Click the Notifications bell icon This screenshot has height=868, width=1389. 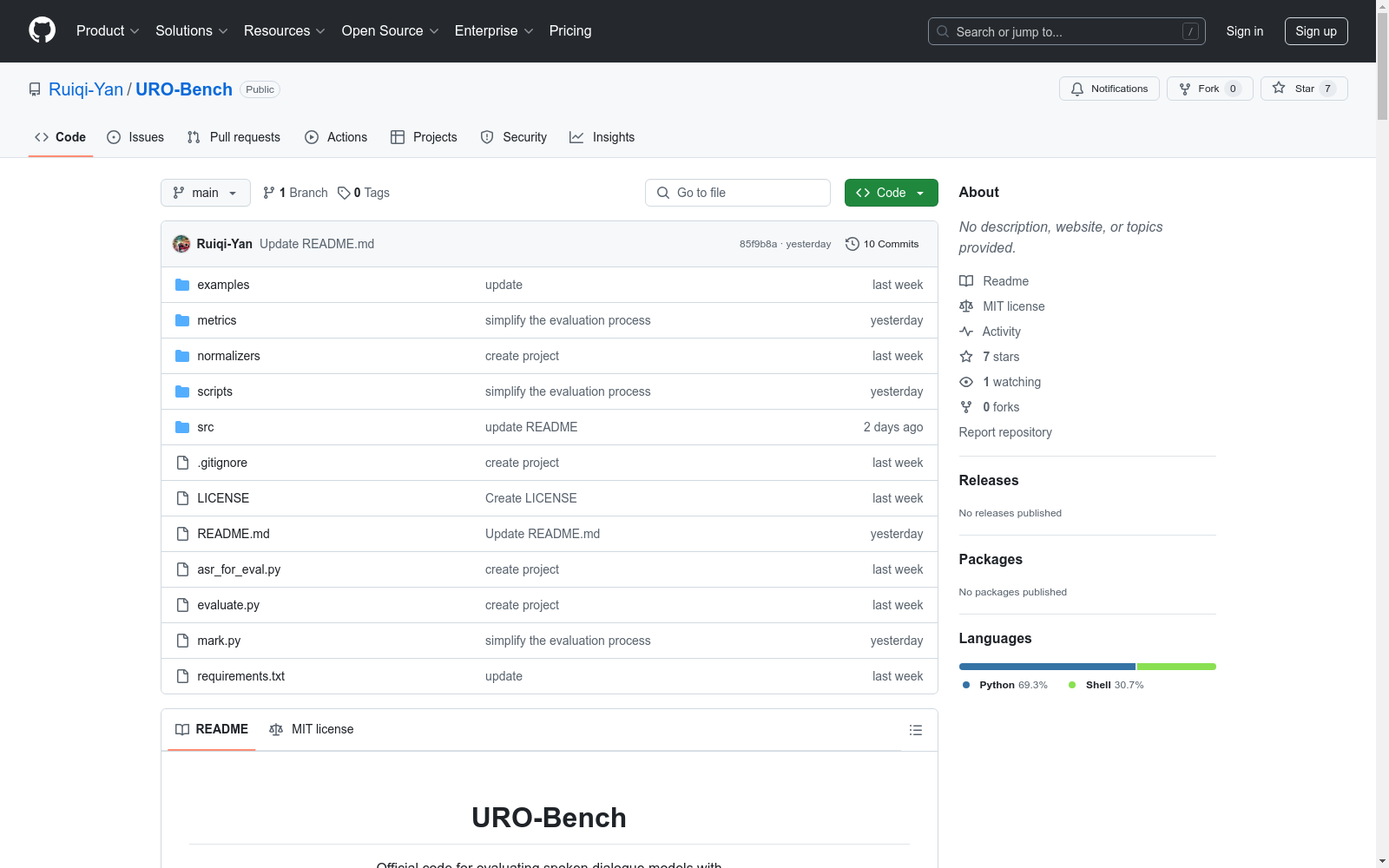click(1077, 89)
